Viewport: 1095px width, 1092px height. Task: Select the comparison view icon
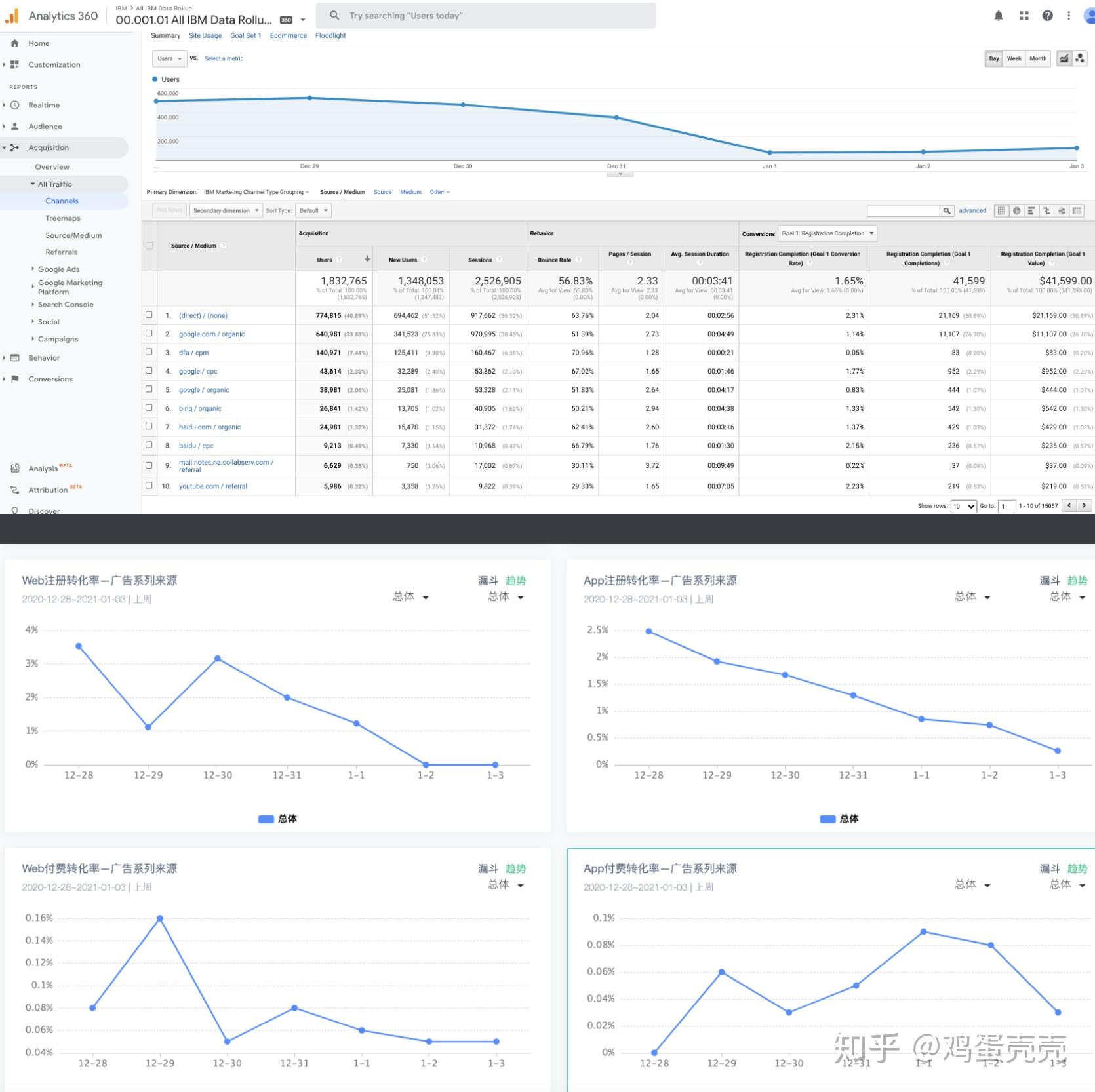[1046, 210]
